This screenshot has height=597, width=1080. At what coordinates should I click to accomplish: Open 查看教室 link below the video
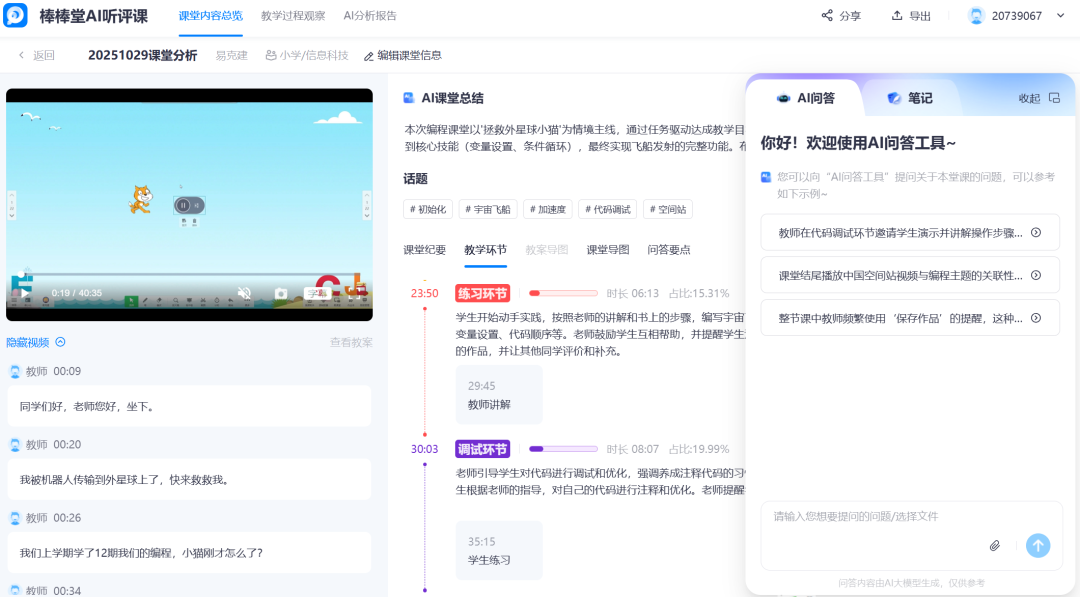pos(350,341)
